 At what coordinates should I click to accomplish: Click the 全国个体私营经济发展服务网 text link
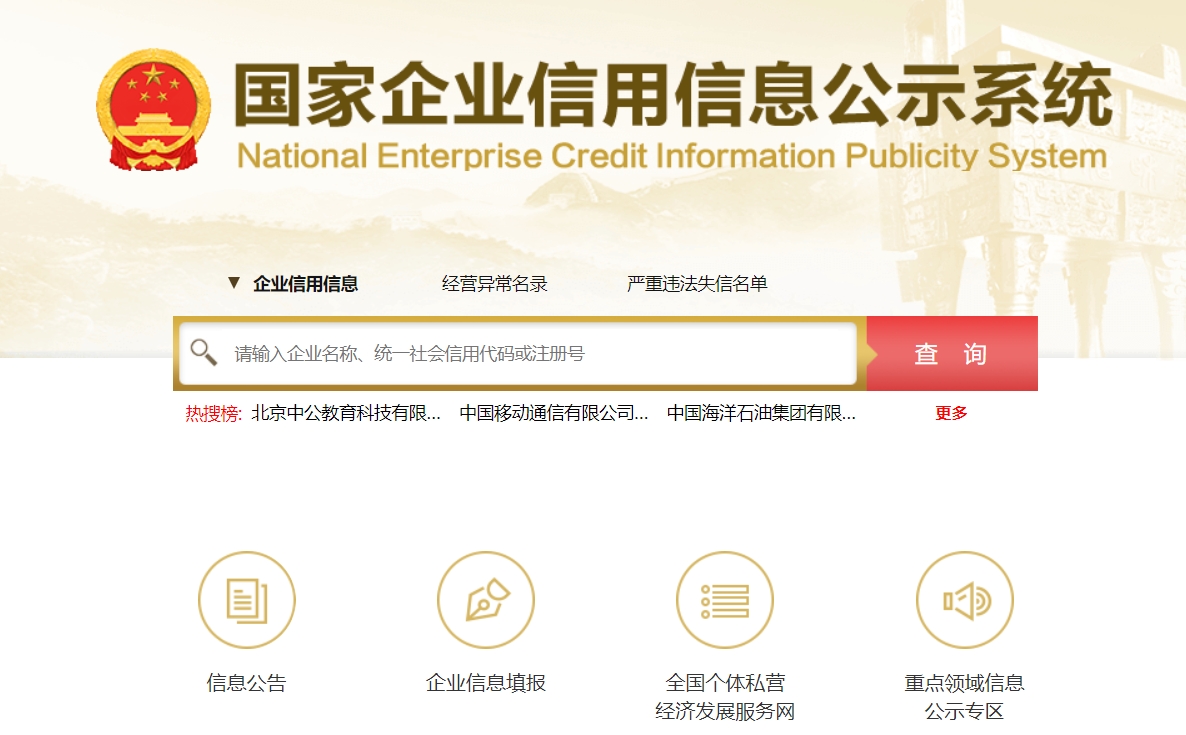coord(725,698)
